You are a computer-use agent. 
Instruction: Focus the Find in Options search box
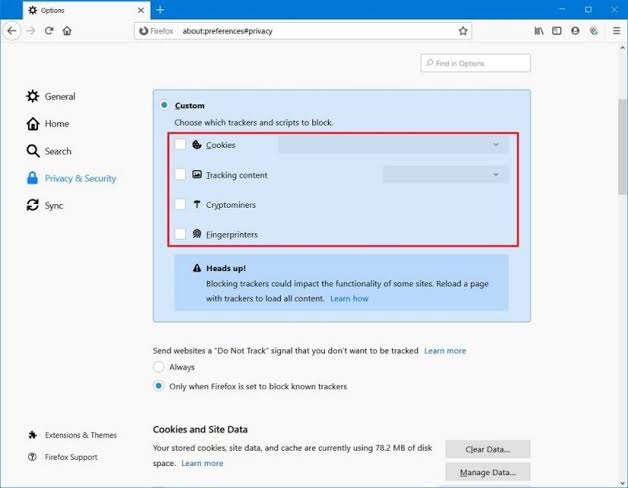pyautogui.click(x=475, y=63)
